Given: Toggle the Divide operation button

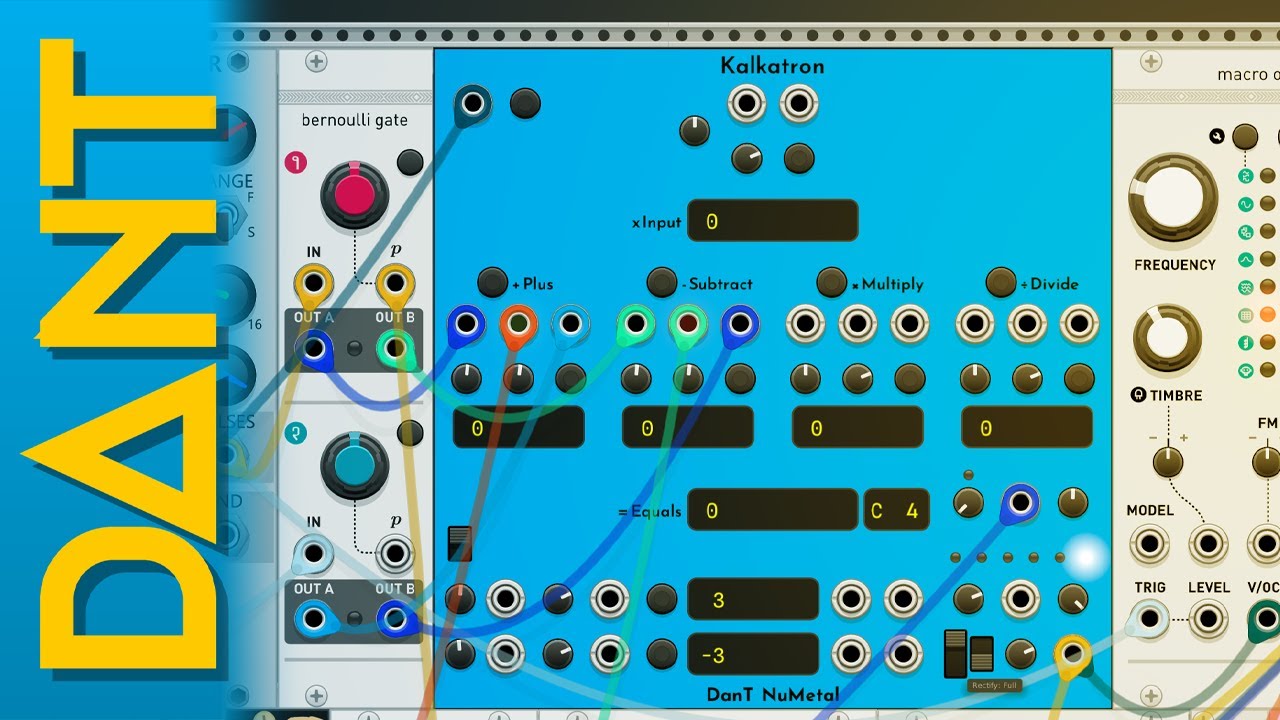Looking at the screenshot, I should (1001, 283).
